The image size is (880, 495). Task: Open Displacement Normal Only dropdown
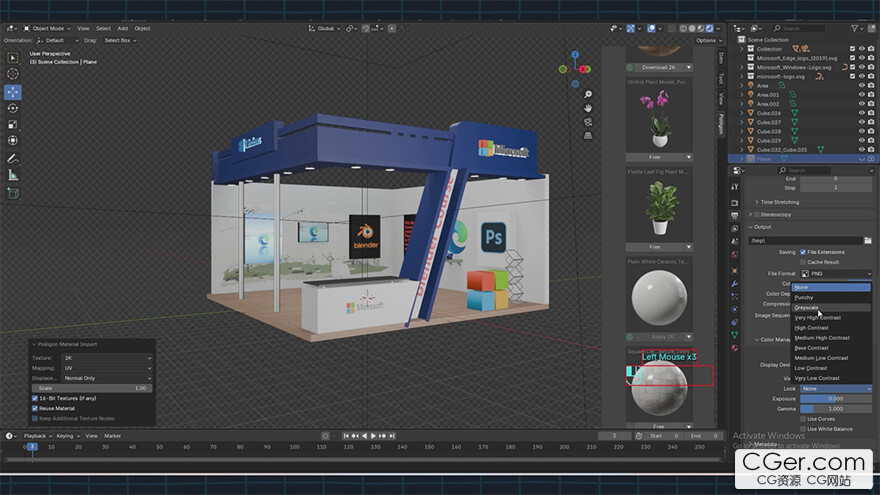pyautogui.click(x=107, y=378)
